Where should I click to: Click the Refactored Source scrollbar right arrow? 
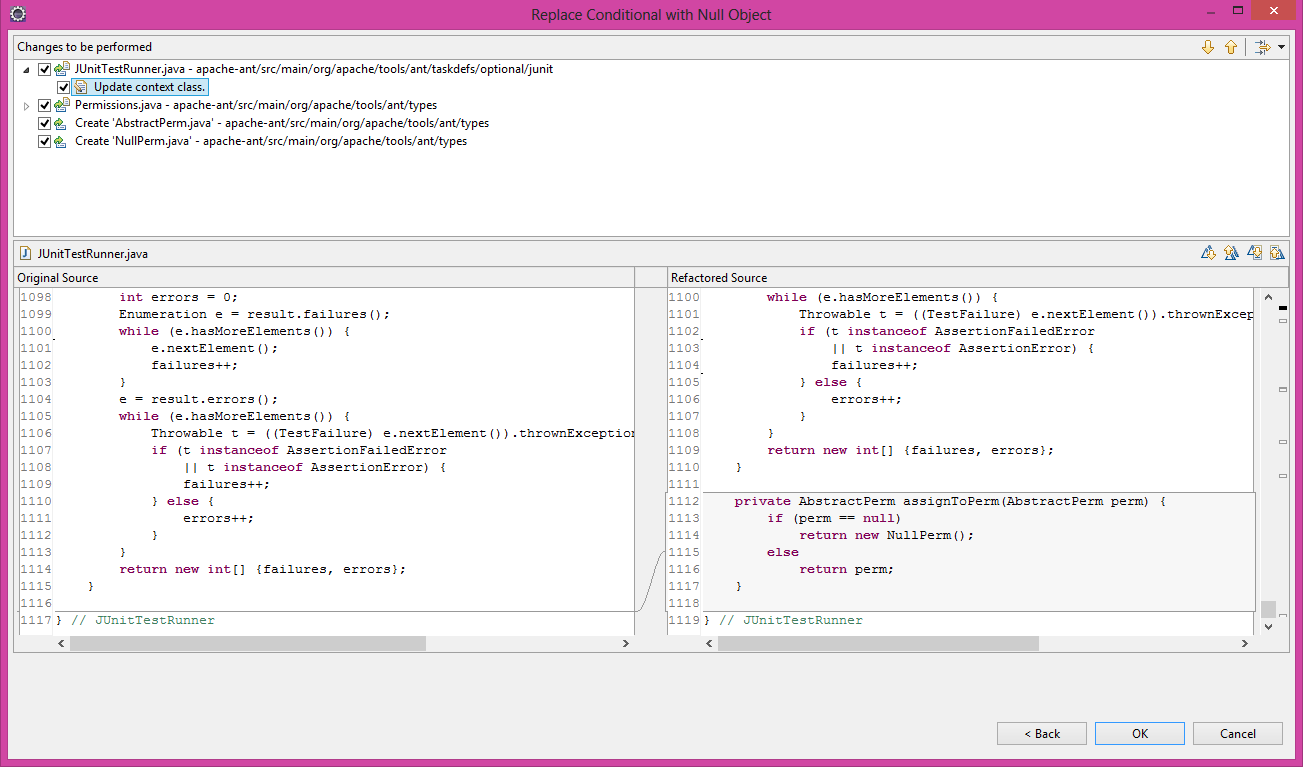(x=1247, y=643)
